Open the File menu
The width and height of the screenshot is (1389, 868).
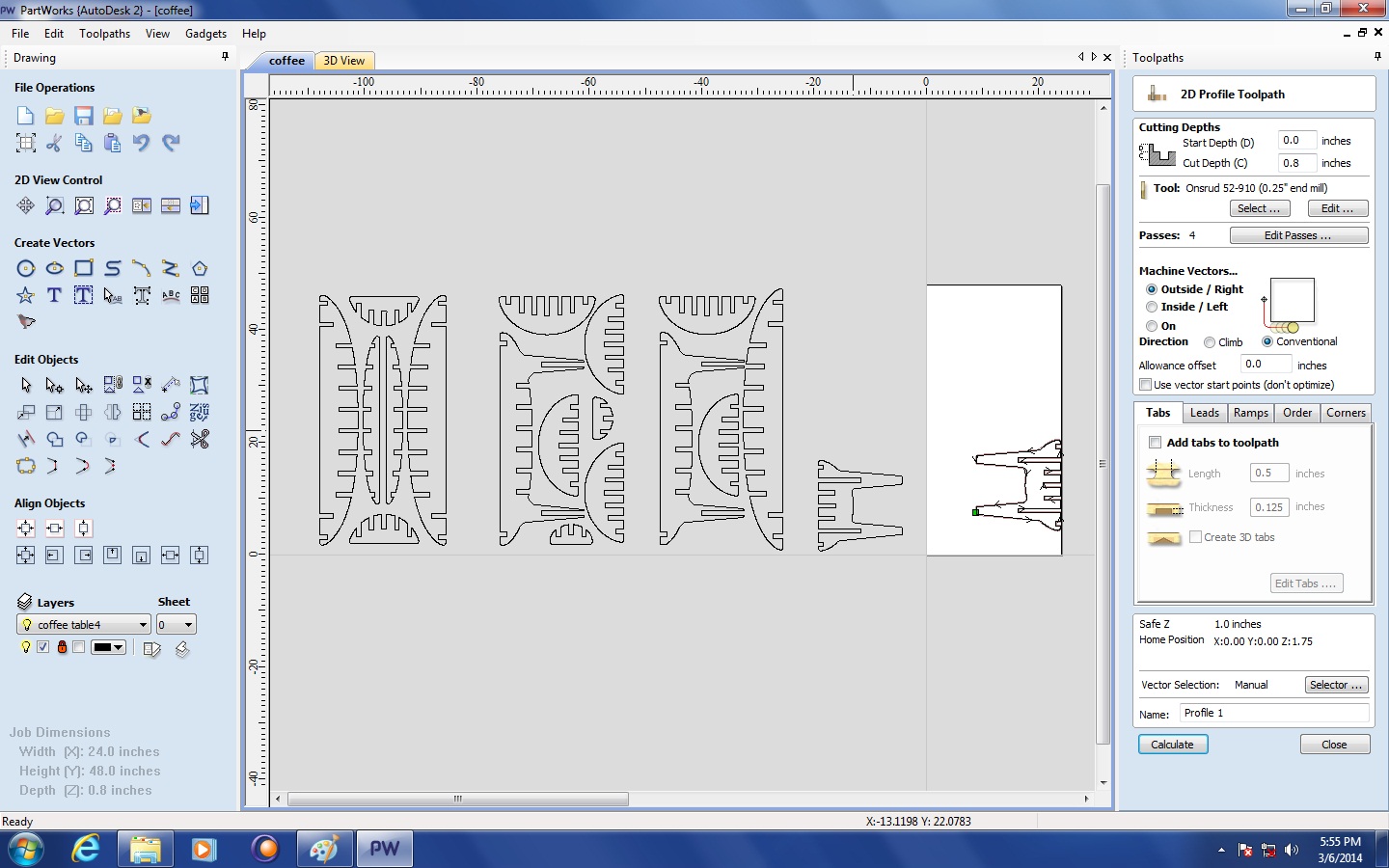(20, 34)
